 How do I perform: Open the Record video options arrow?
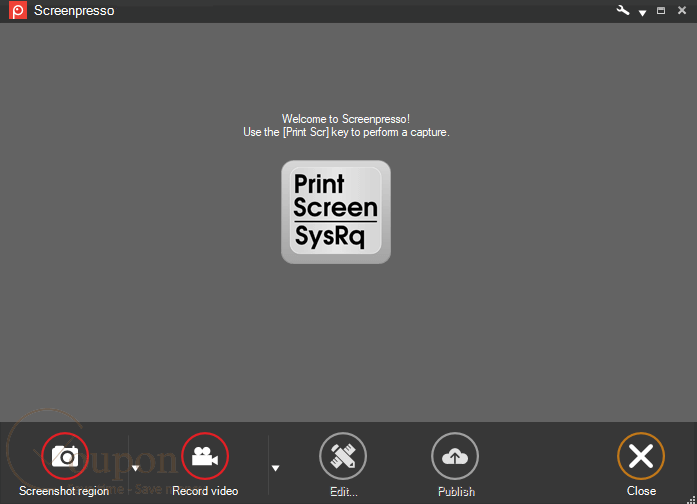276,468
